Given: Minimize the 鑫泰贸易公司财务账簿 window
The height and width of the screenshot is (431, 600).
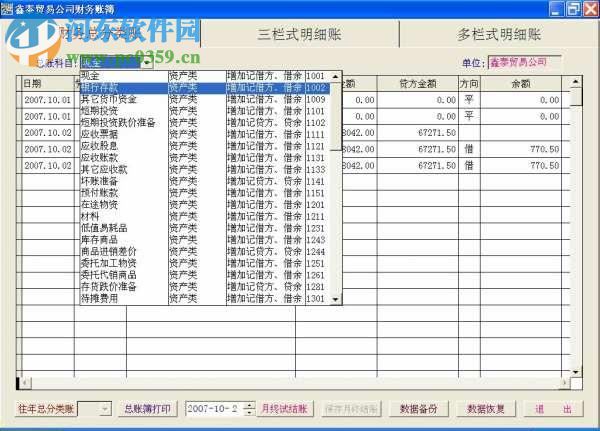Looking at the screenshot, I should point(556,9).
